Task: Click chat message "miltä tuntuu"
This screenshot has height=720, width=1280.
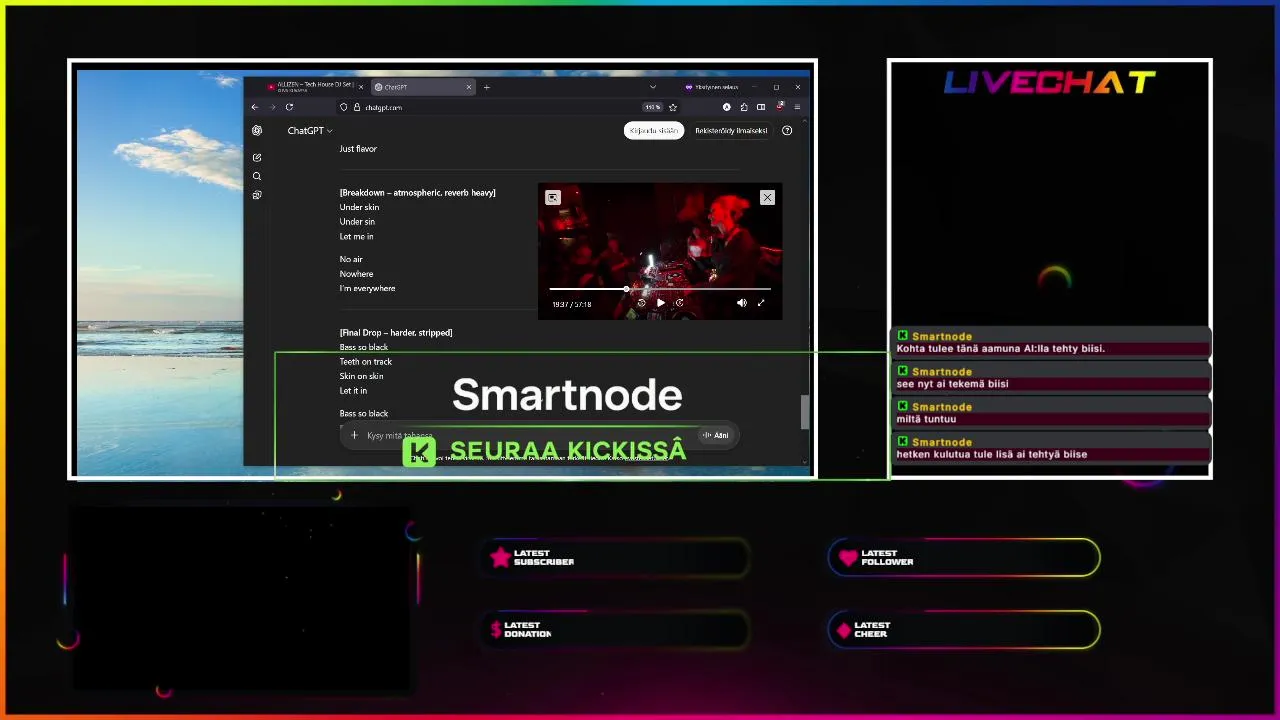Action: tap(926, 419)
